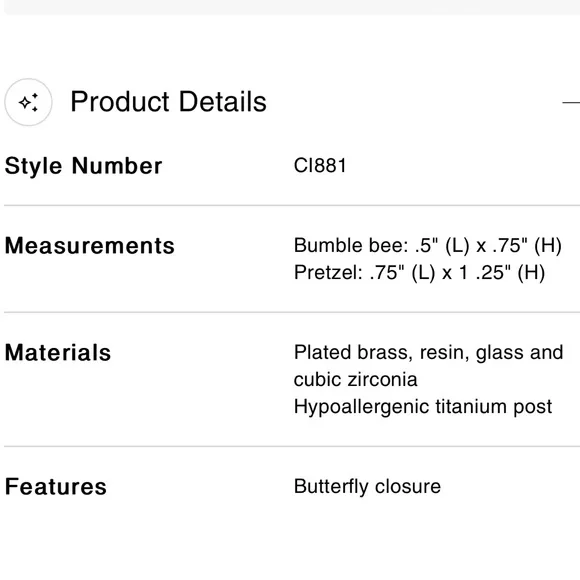This screenshot has height=580, width=580.
Task: Click the CI881 style number value
Action: coord(320,165)
